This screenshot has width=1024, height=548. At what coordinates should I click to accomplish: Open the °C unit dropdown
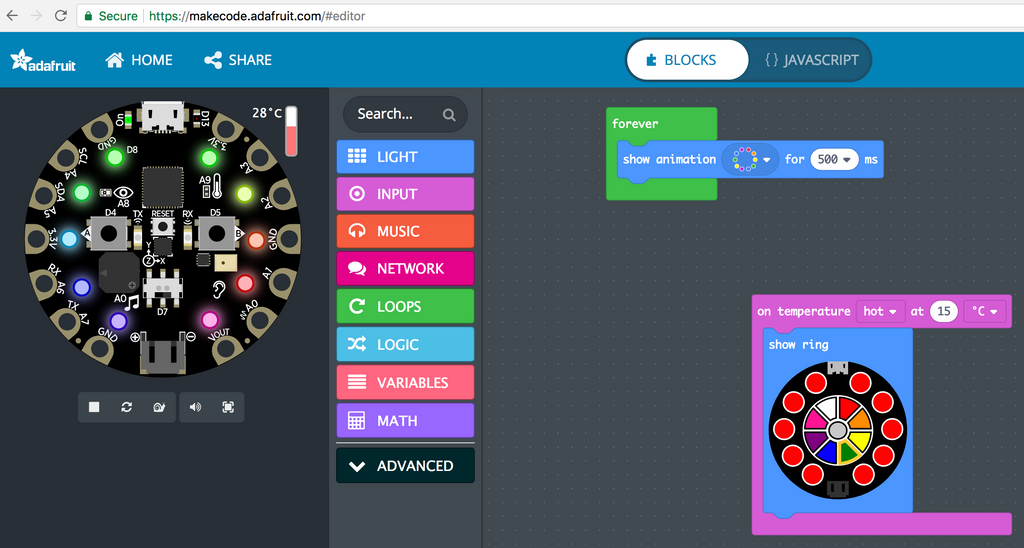click(x=985, y=311)
